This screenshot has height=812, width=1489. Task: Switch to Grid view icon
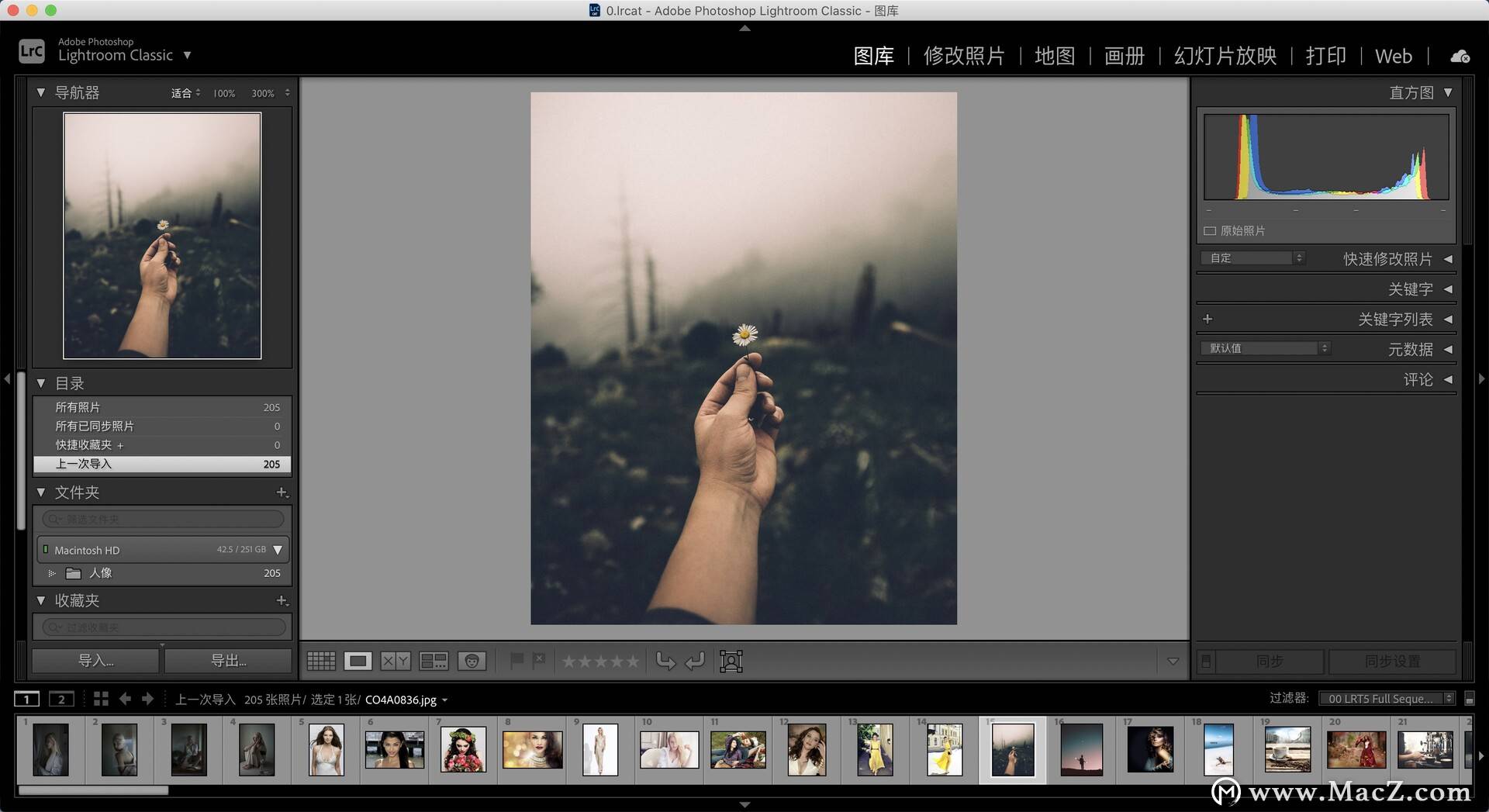(x=321, y=661)
